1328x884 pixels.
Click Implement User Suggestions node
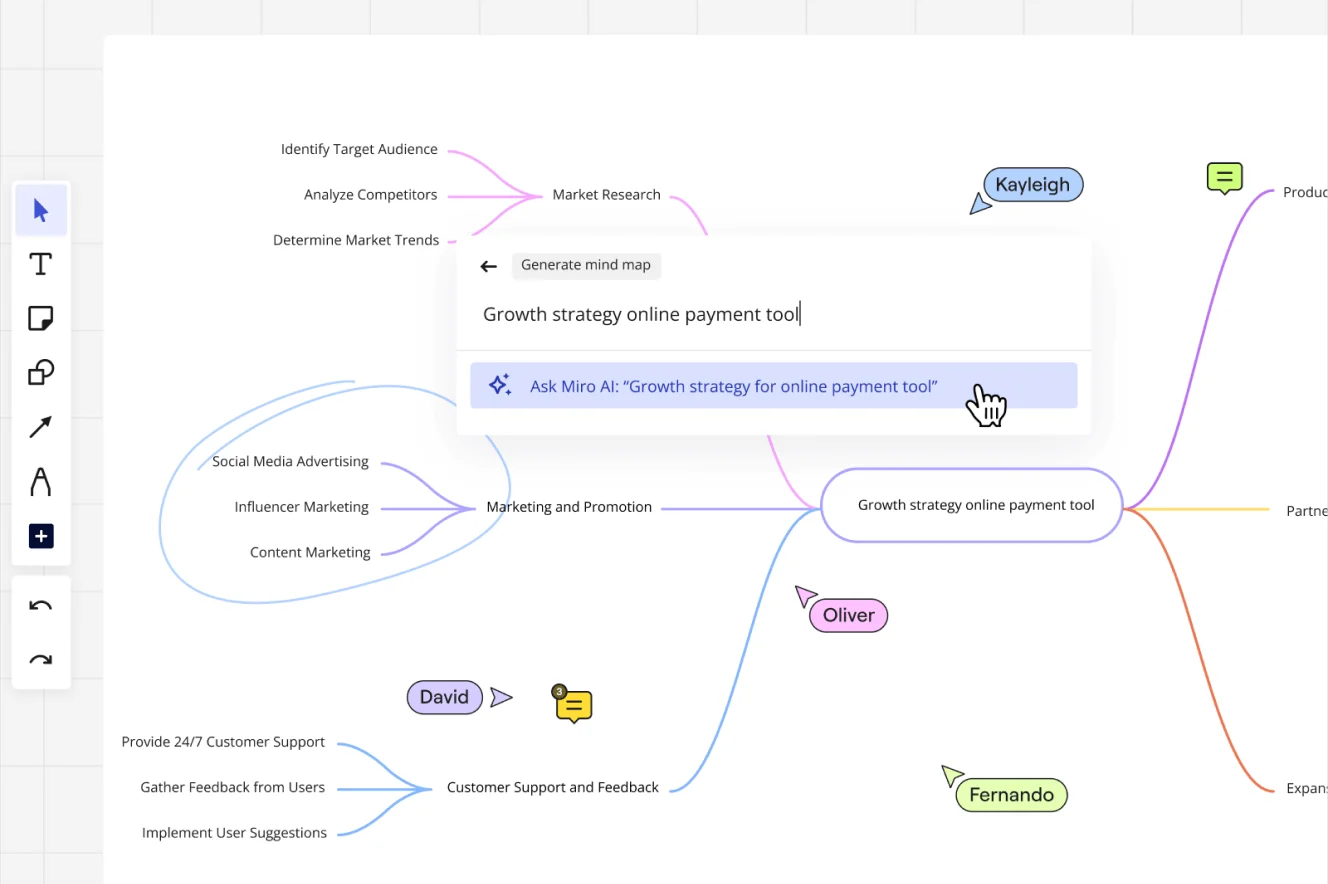click(x=234, y=833)
